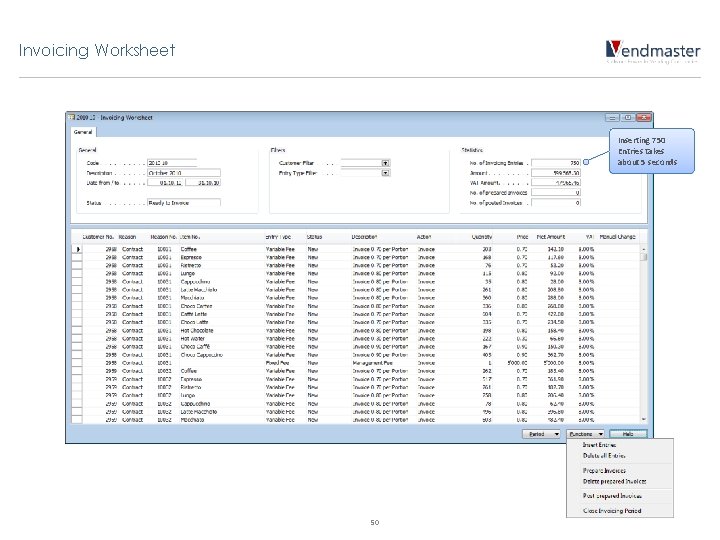Maximize the Invoicing Worksheet window

click(x=627, y=118)
